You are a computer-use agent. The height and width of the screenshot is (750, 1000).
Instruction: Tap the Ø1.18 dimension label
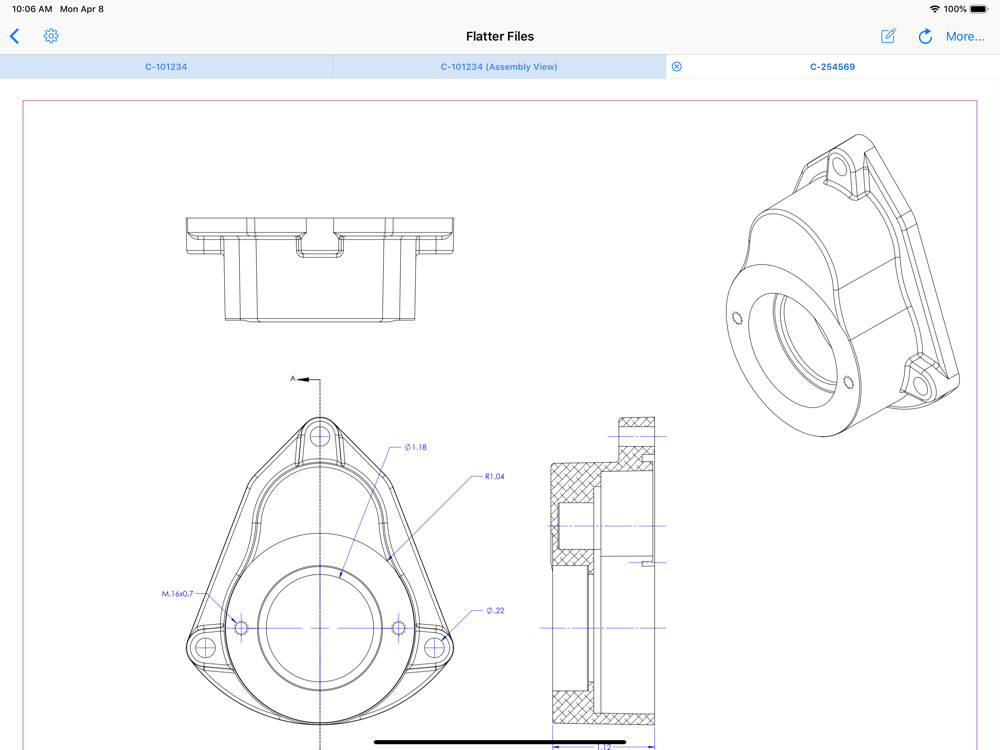(416, 447)
